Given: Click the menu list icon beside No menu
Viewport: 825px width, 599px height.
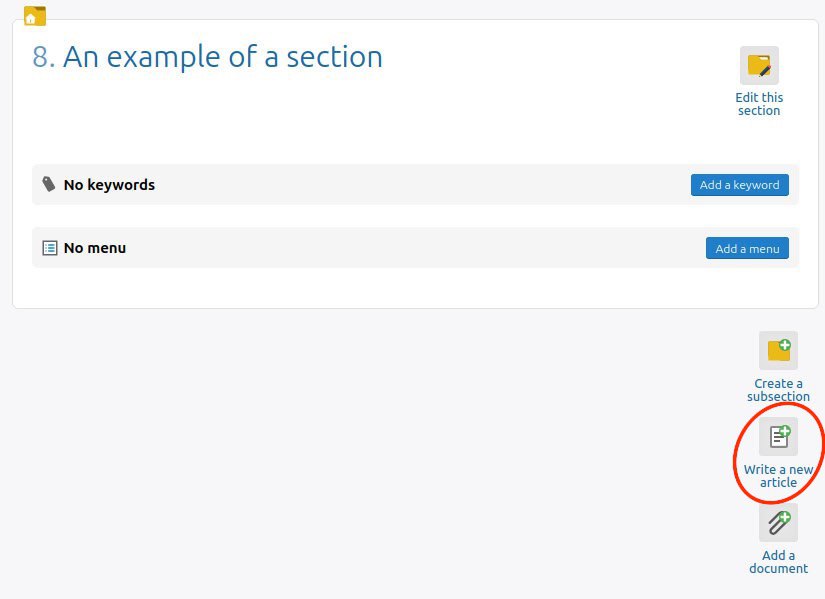Looking at the screenshot, I should [x=49, y=248].
